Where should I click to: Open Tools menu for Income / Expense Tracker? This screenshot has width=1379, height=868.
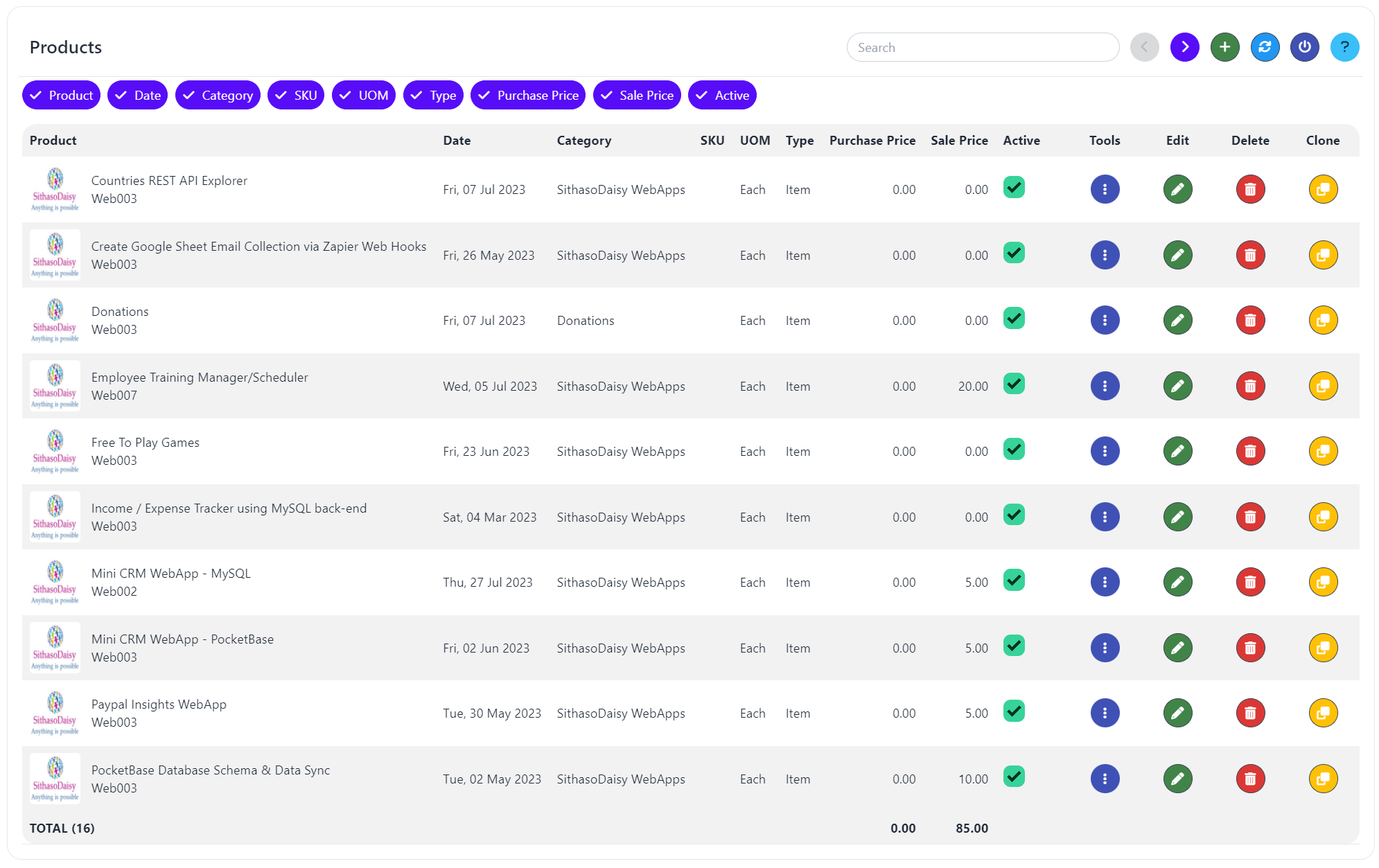1105,517
